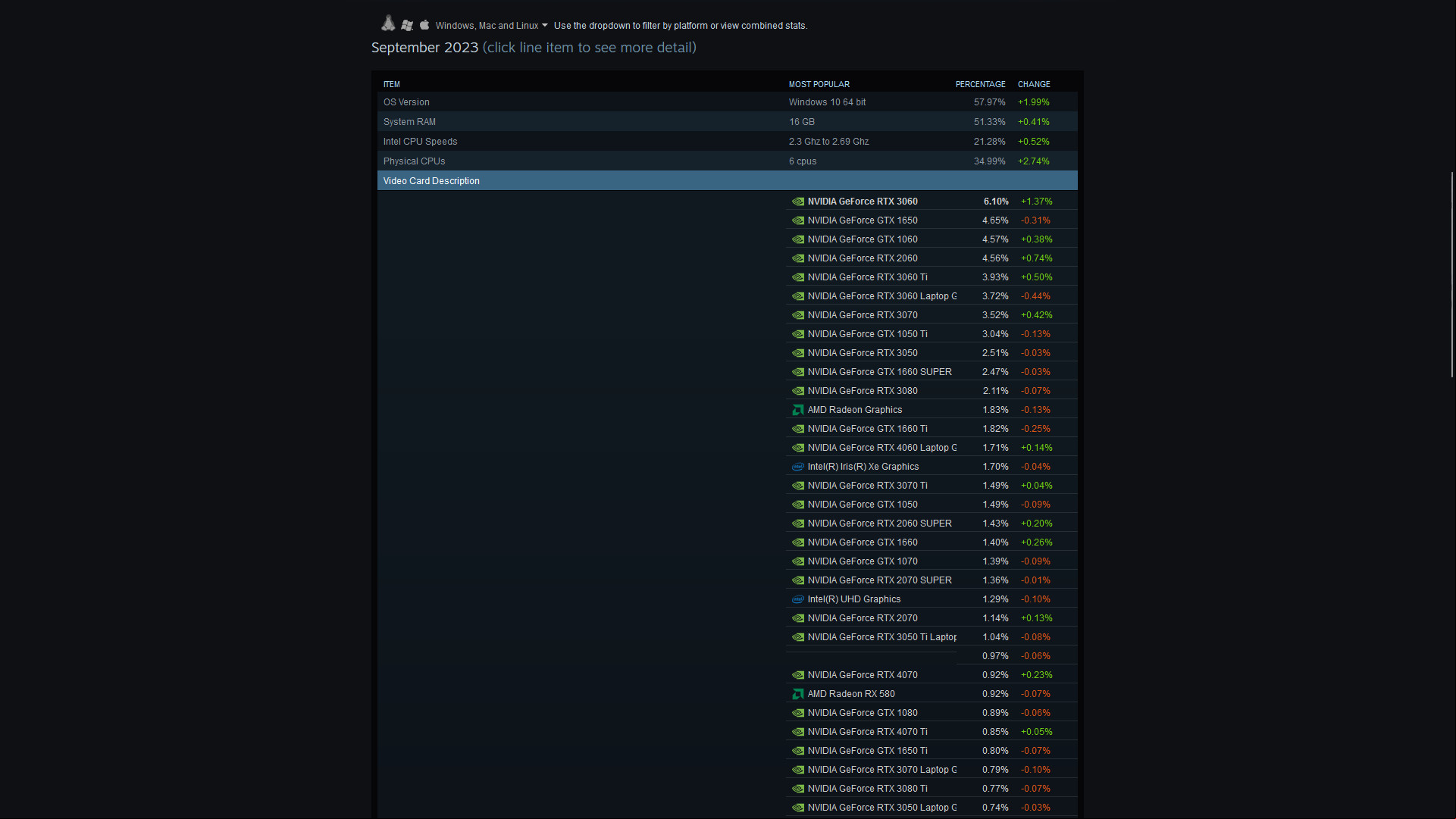Open the Windows, Mac and Linux dropdown
This screenshot has height=819, width=1456.
click(x=491, y=26)
